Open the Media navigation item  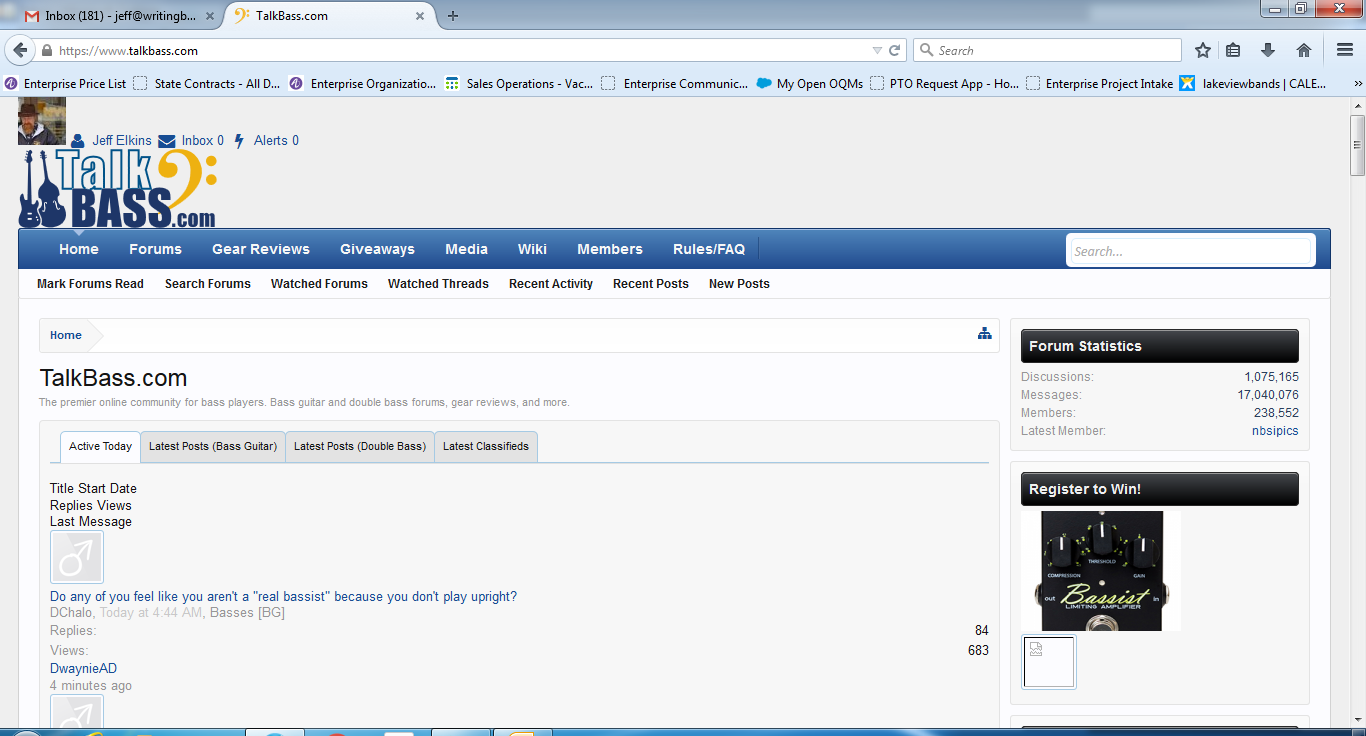click(x=467, y=249)
